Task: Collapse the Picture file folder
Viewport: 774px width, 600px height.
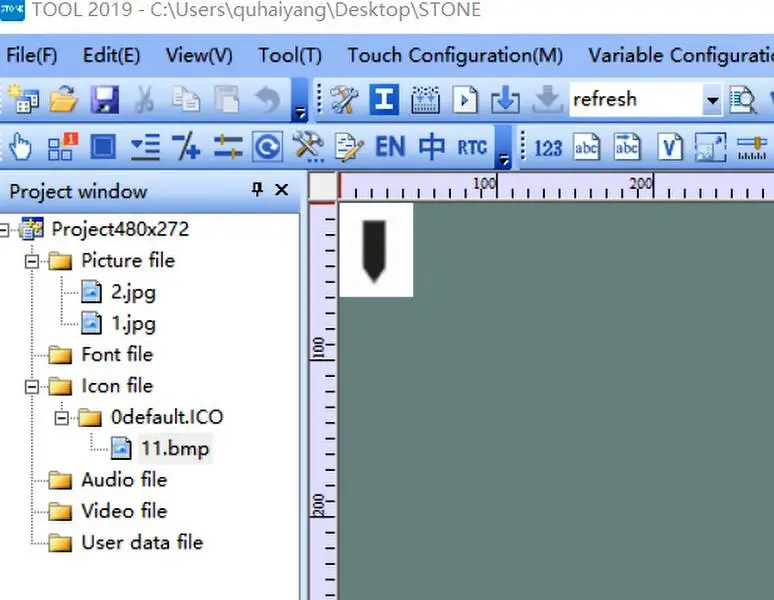Action: (x=32, y=261)
